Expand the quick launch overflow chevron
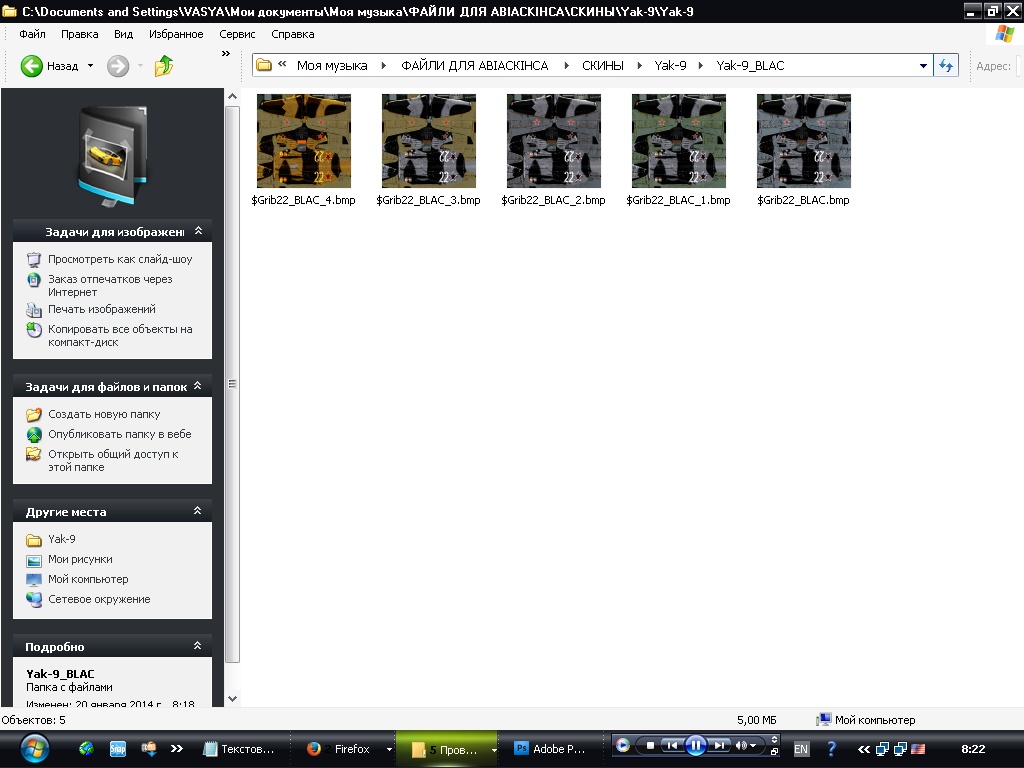1024x768 pixels. point(176,748)
